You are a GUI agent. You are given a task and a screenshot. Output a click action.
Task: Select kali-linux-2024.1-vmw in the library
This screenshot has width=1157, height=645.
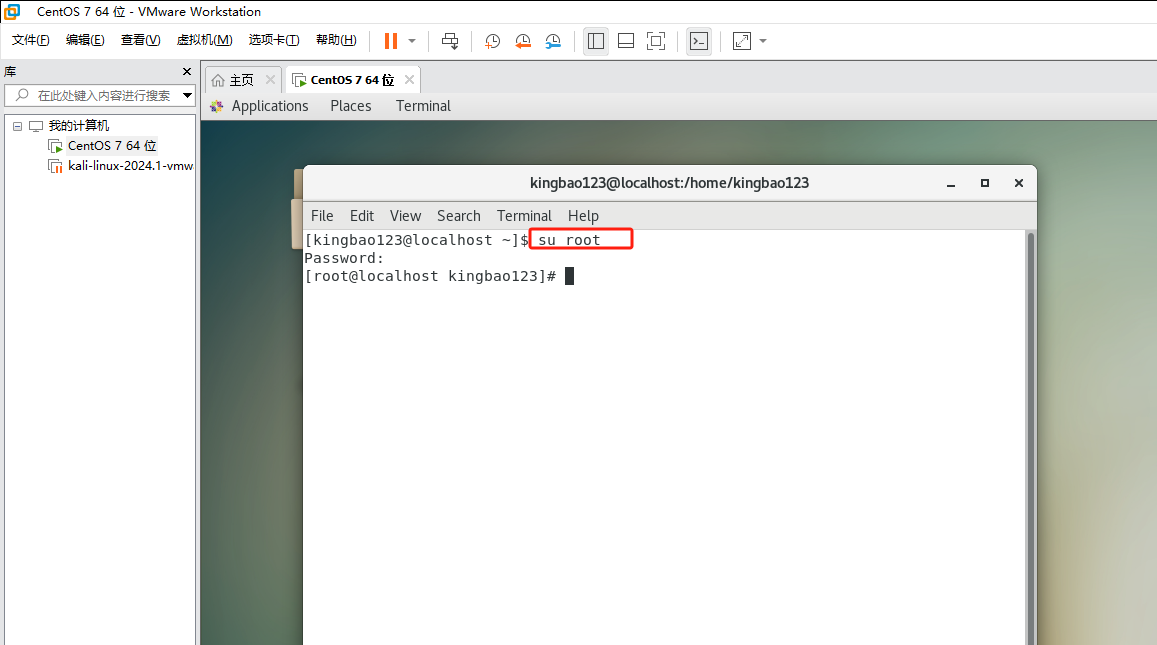(130, 166)
